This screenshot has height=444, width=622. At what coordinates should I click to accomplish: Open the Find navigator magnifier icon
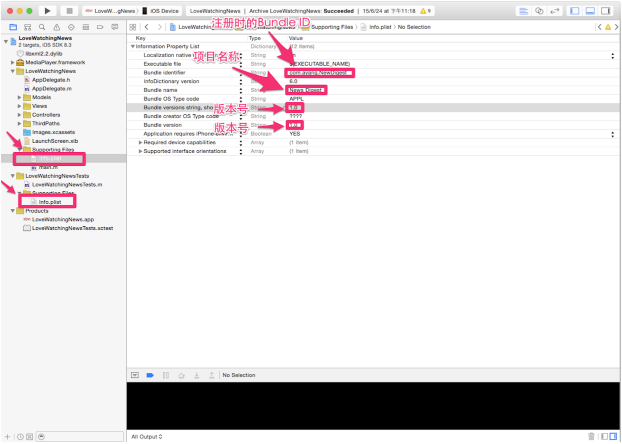pos(42,27)
